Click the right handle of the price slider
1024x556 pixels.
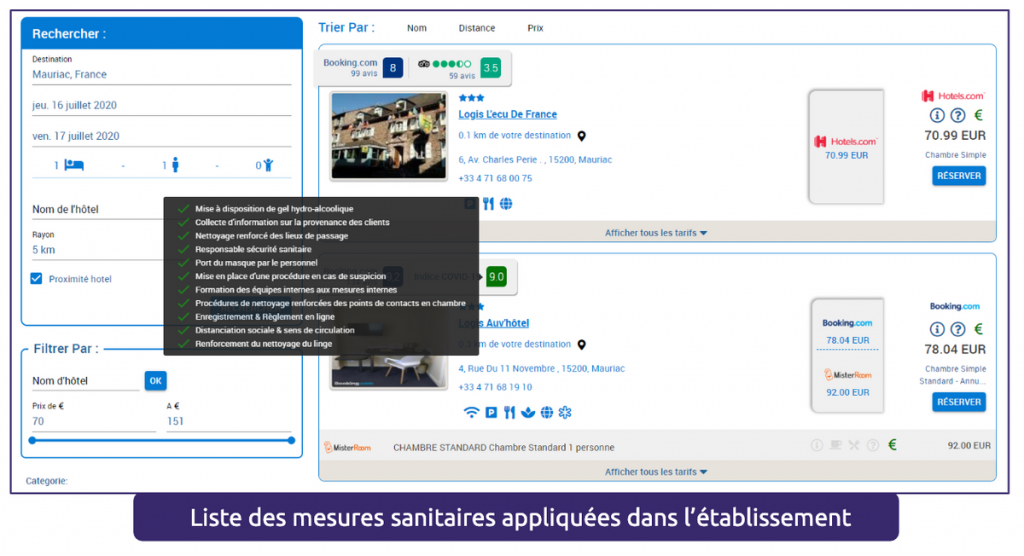point(291,440)
